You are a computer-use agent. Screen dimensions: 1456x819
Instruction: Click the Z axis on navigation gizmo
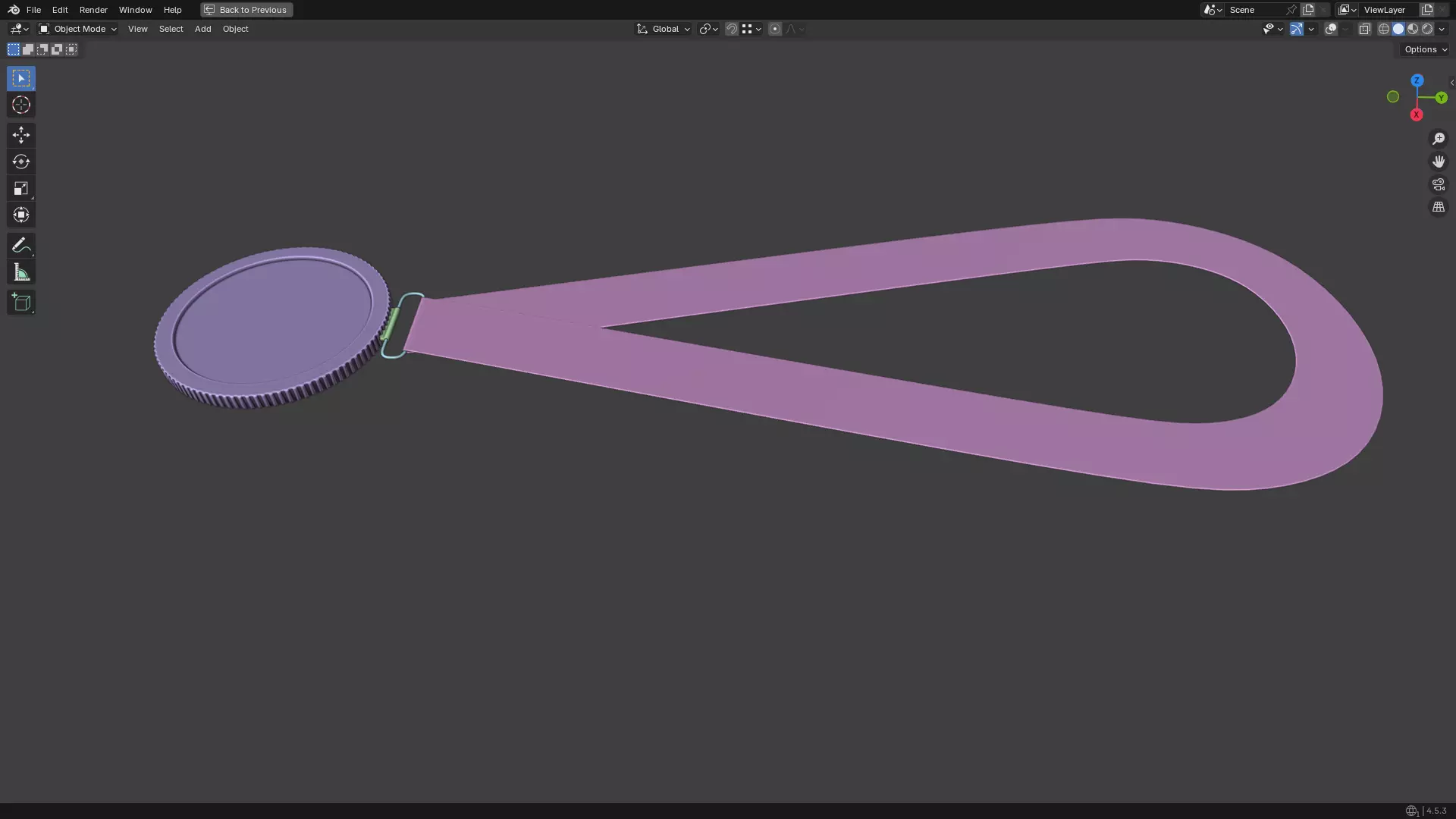1417,80
